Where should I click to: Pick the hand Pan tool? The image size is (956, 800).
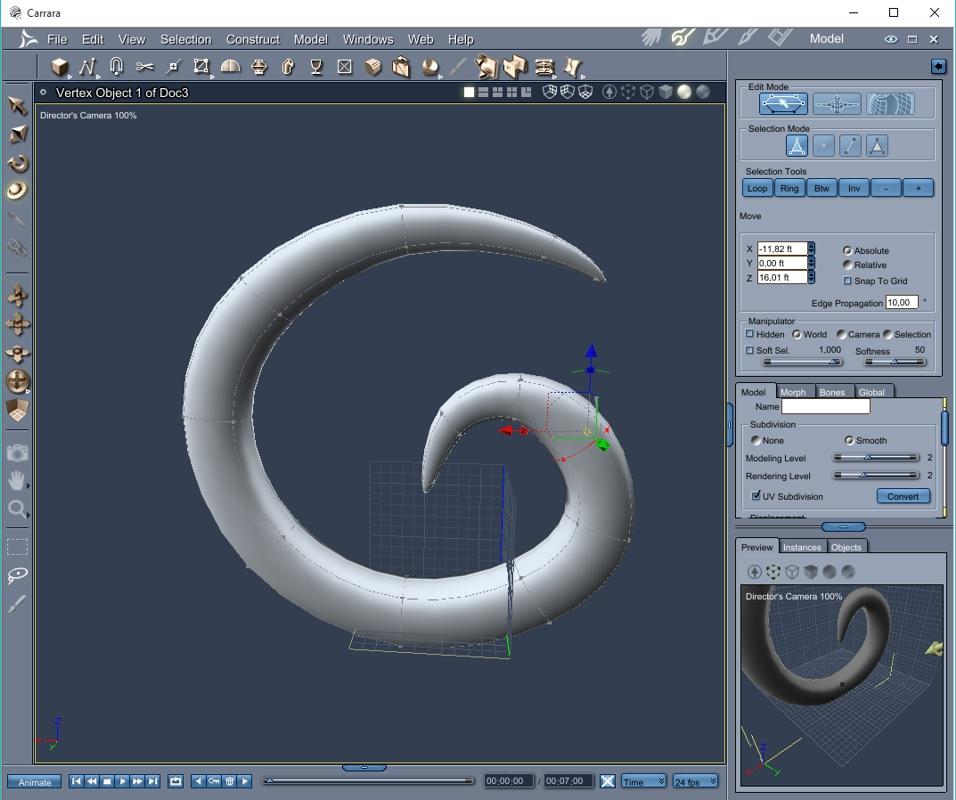[x=18, y=481]
